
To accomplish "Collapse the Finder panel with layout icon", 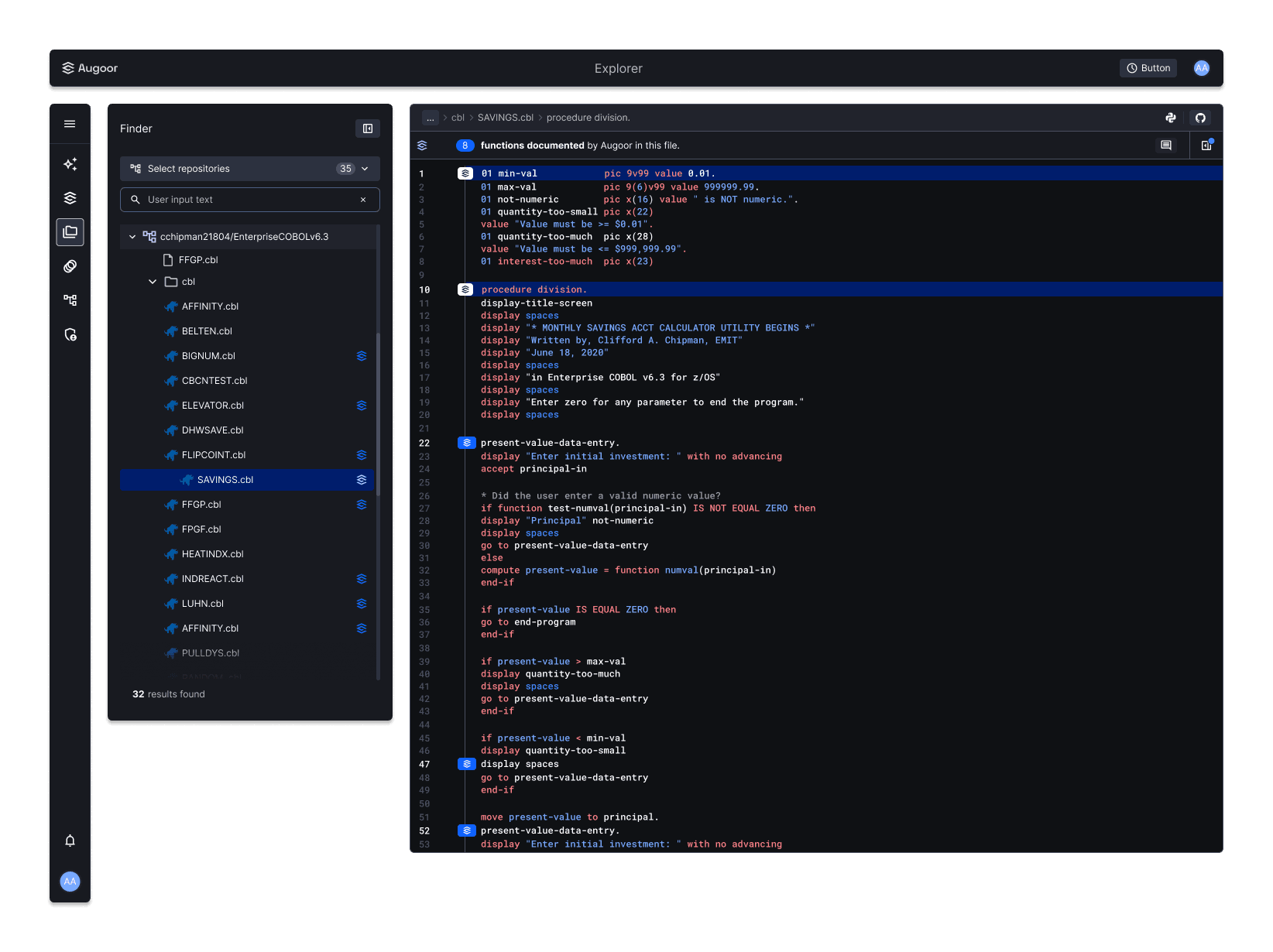I will tap(368, 128).
